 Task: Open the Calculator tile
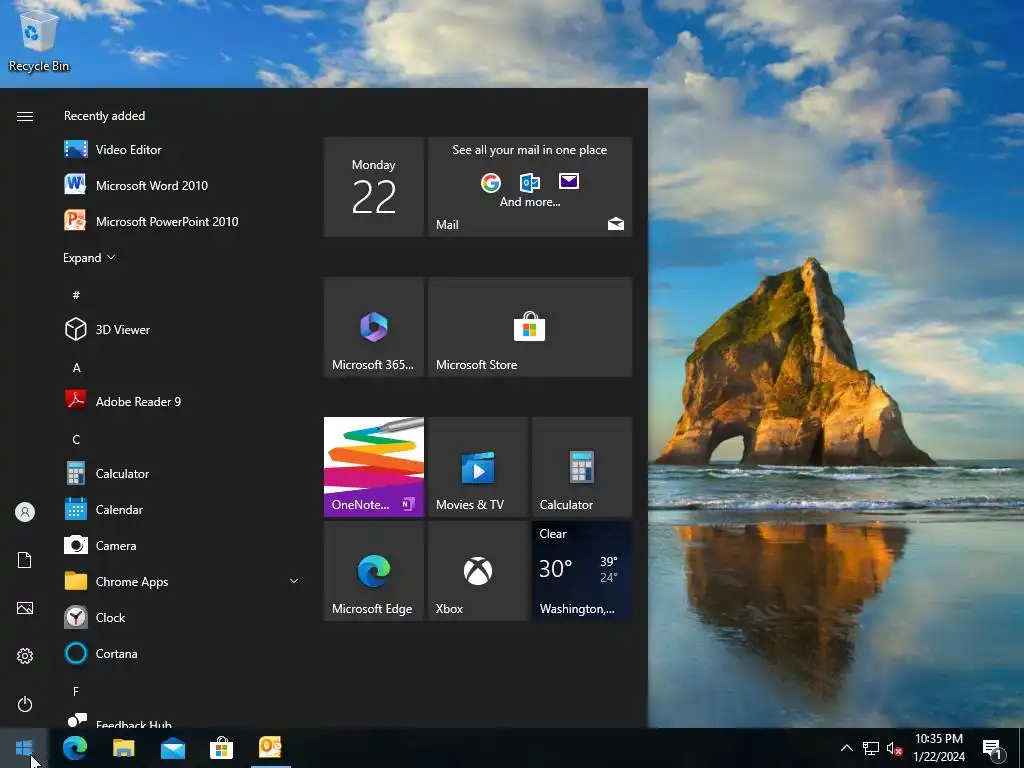(582, 467)
